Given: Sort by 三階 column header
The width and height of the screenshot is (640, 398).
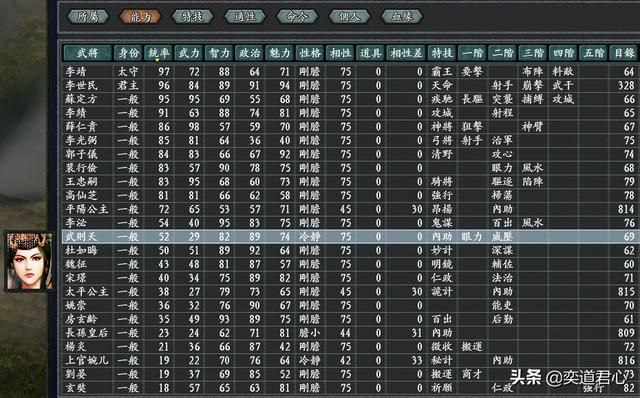Looking at the screenshot, I should 533,53.
